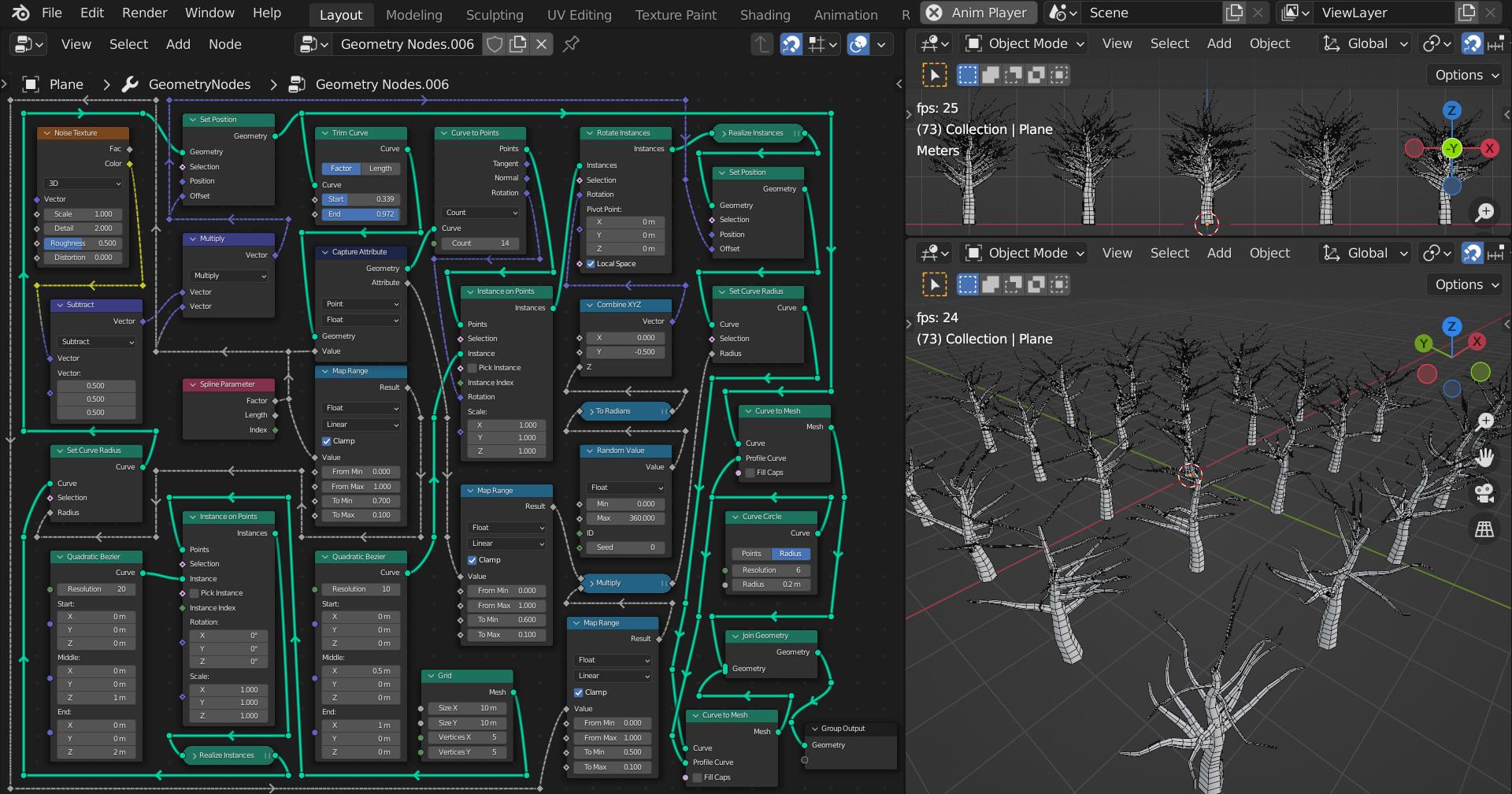
Task: Duplicate Geometry Nodes.006 node group
Action: pyautogui.click(x=517, y=44)
